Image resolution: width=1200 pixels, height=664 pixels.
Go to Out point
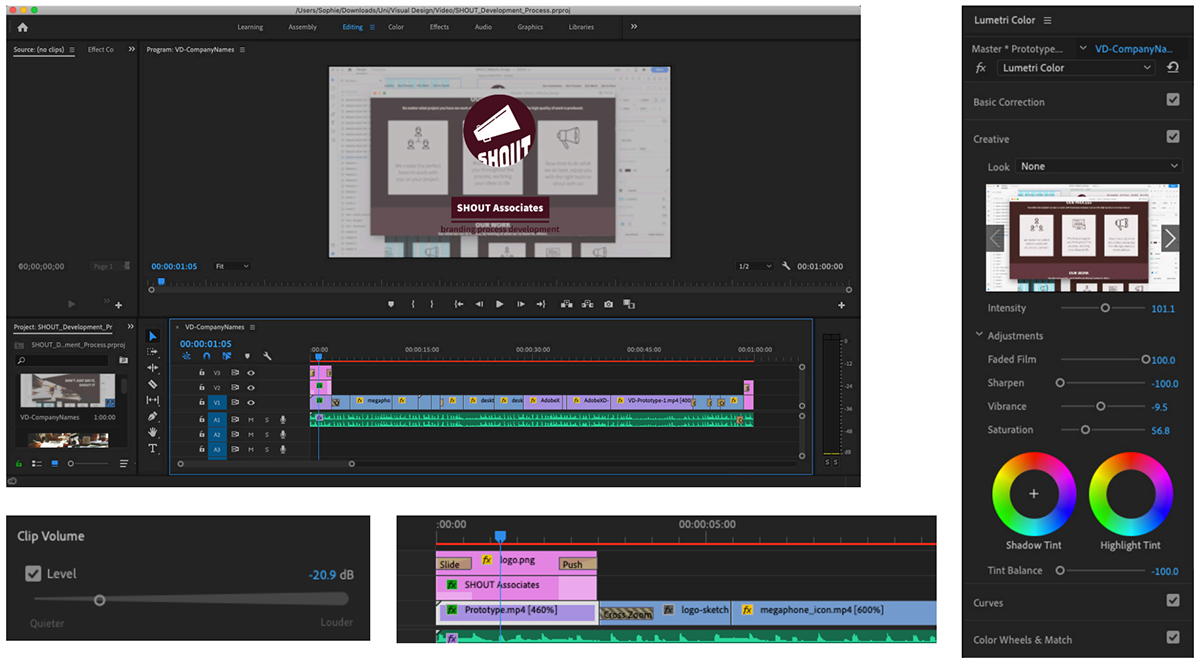click(540, 304)
